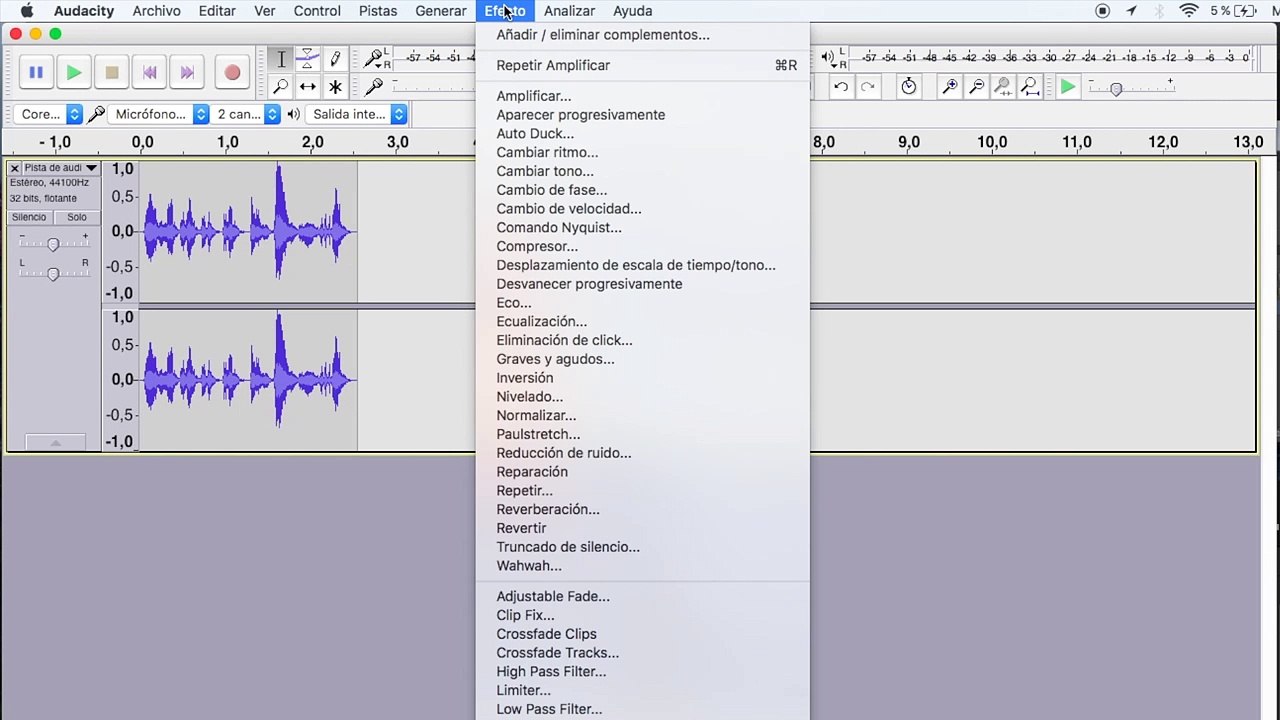Viewport: 1280px width, 720px height.
Task: Start playback with the green Play button
Action: 74,72
